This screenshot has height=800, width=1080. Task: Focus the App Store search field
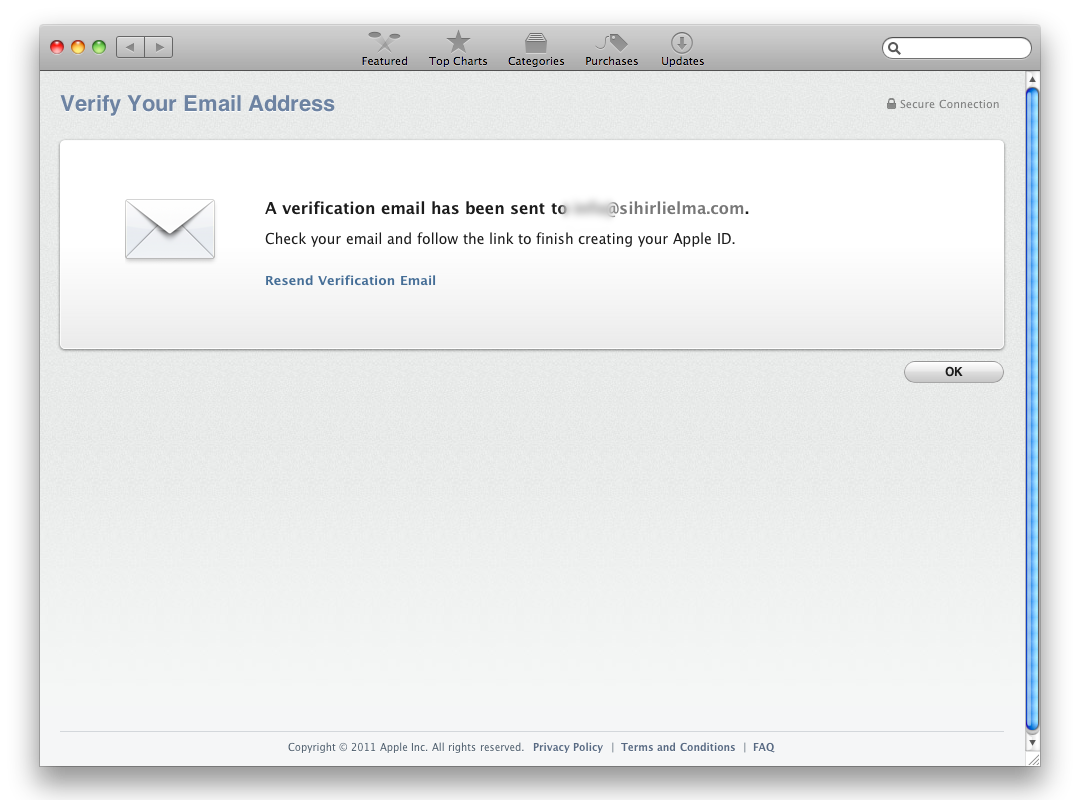[x=957, y=48]
